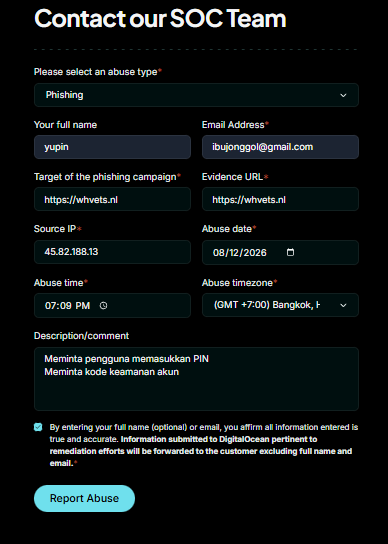
Task: Click the Abuse time field showing 07:09 PM
Action: click(x=112, y=305)
